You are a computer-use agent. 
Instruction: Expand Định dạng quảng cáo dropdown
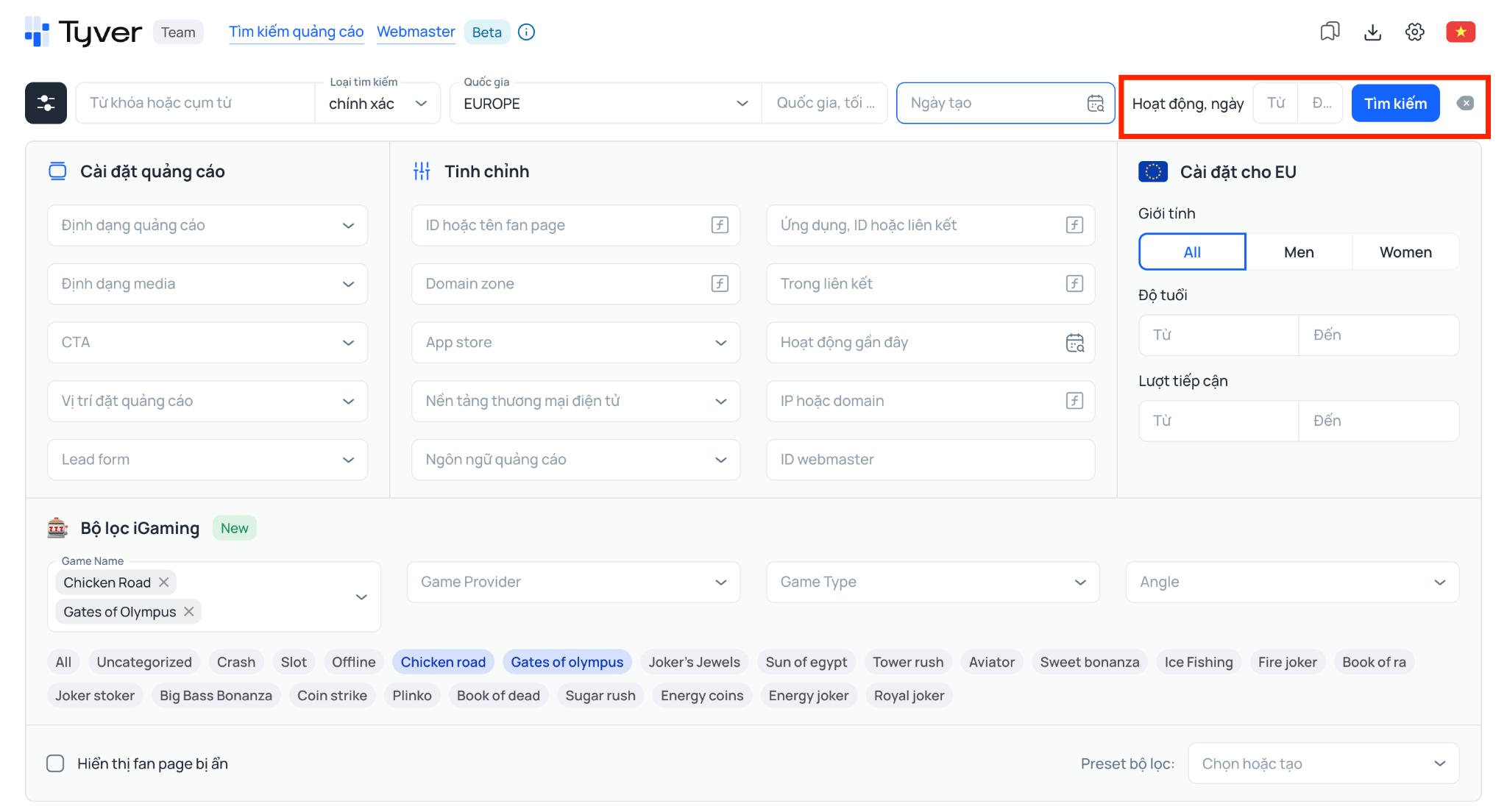tap(208, 225)
